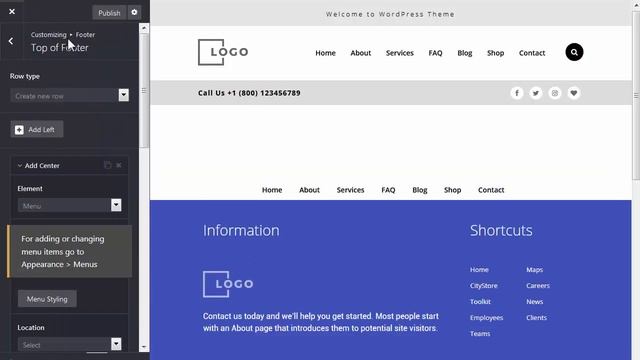The height and width of the screenshot is (360, 640).
Task: Click the Information footer heading
Action: [x=241, y=231]
